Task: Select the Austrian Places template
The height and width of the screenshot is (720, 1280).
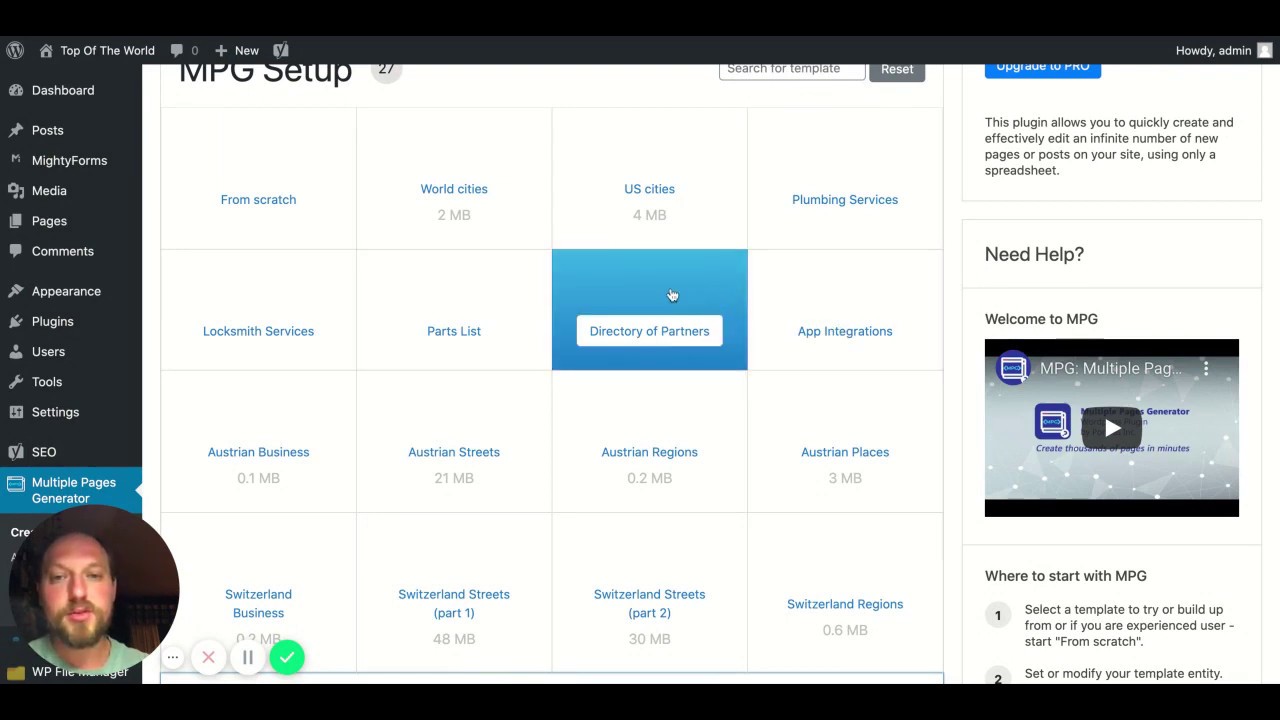Action: pos(845,452)
